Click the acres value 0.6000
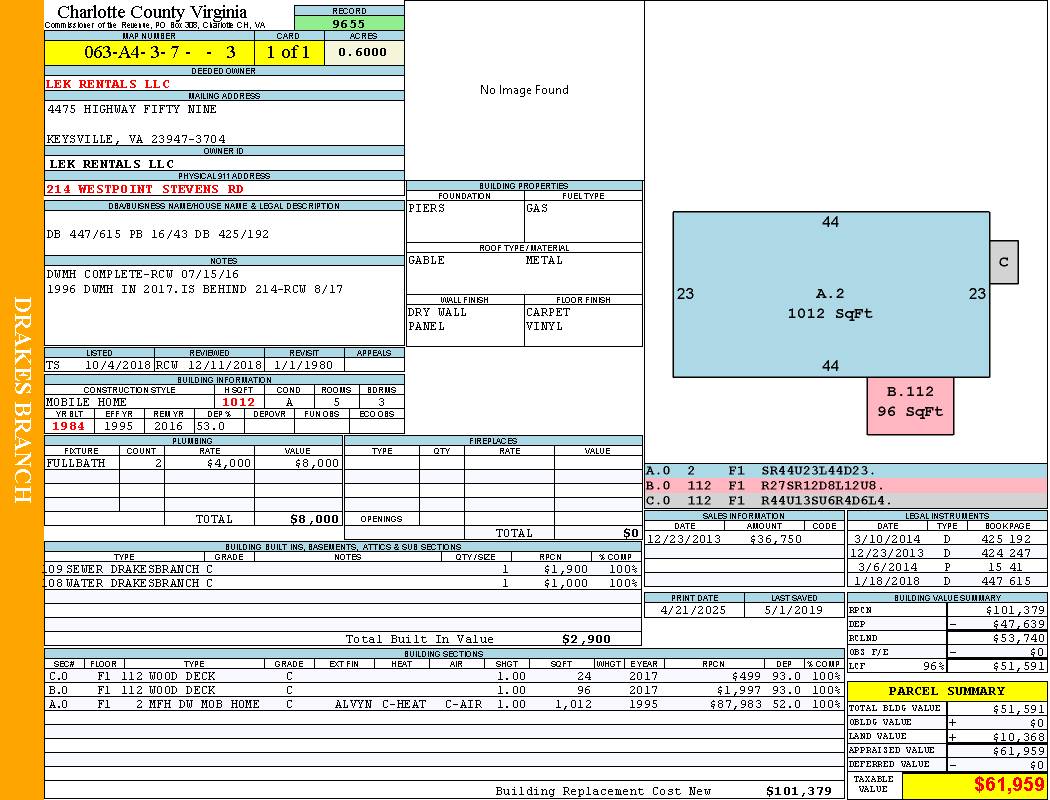This screenshot has width=1050, height=800. [363, 52]
